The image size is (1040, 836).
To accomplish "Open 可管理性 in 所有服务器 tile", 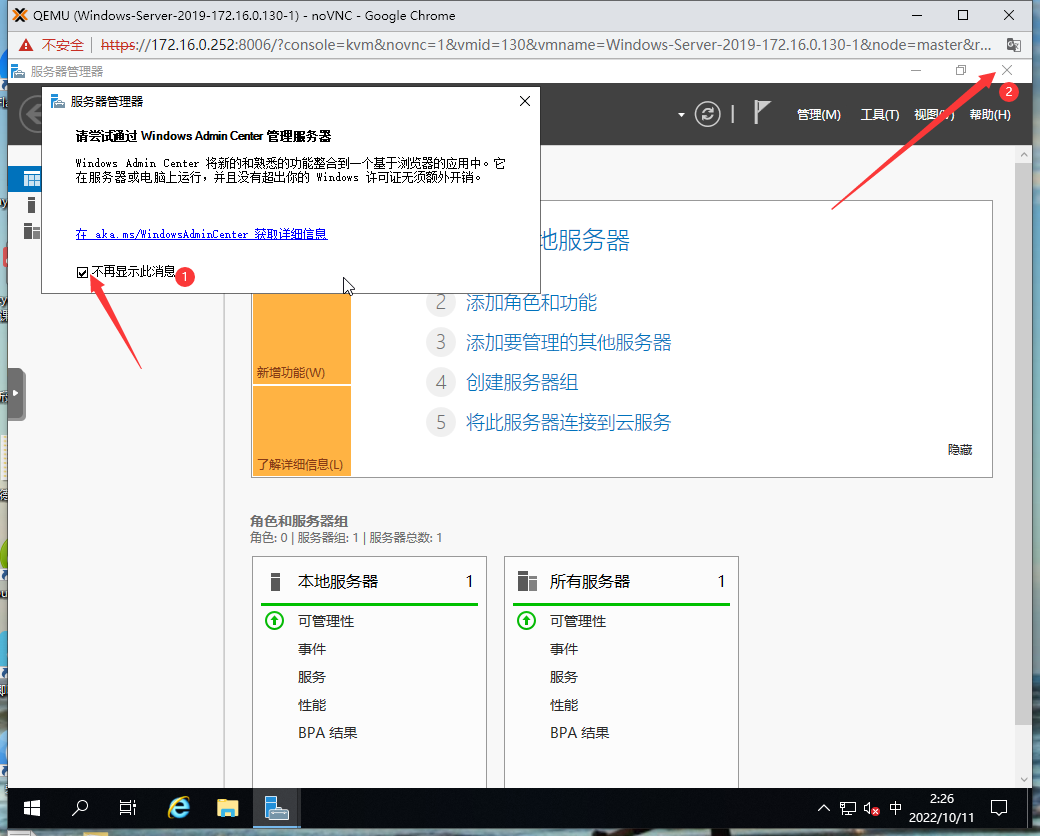I will pos(578,621).
